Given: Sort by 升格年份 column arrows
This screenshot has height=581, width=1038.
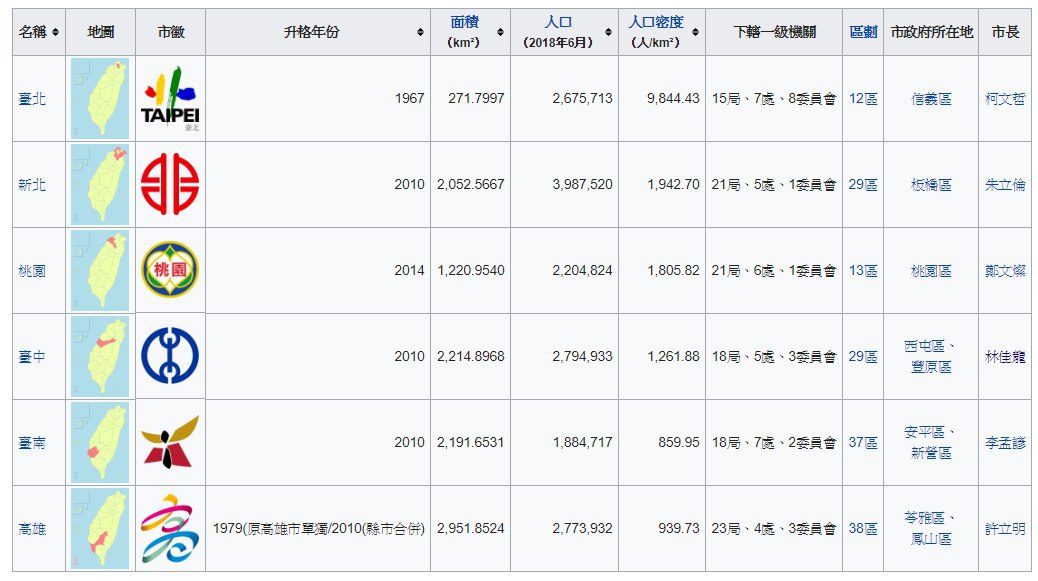Looking at the screenshot, I should tap(420, 32).
